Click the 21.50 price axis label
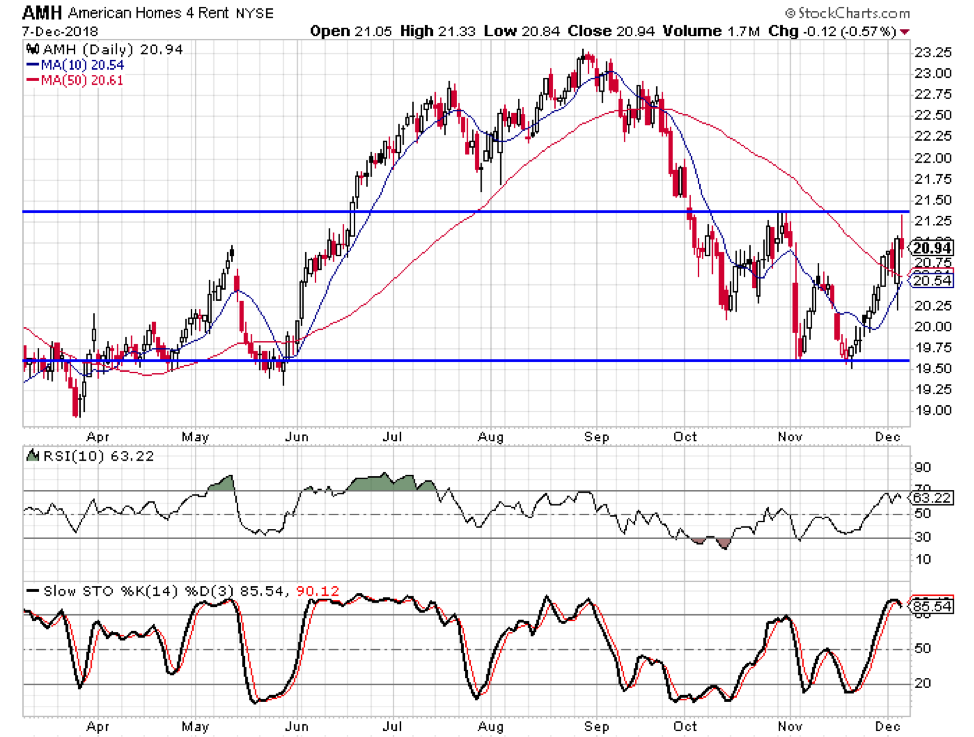974x737 pixels. pyautogui.click(x=932, y=200)
